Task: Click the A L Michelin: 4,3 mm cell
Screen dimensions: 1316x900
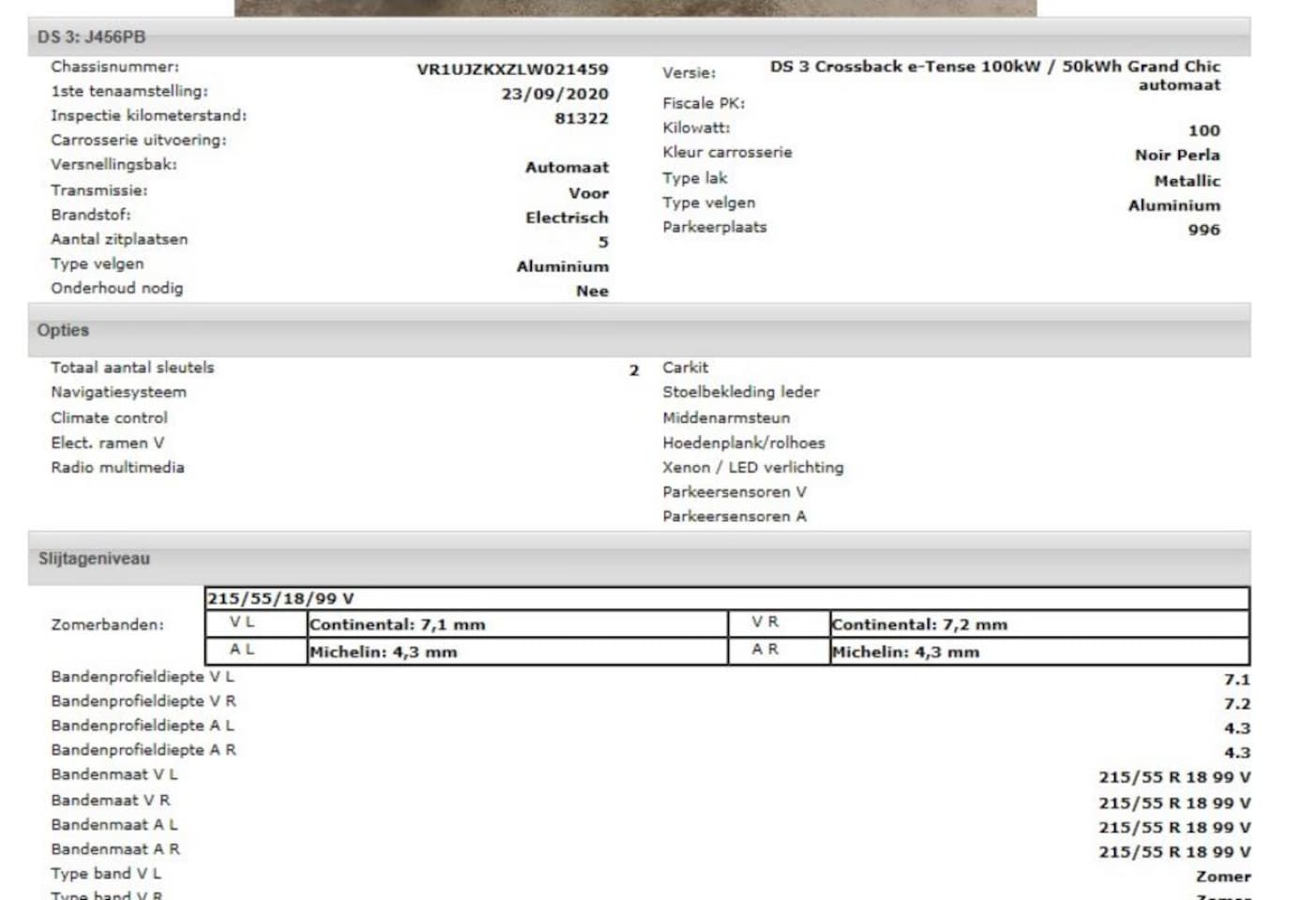Action: tap(517, 652)
